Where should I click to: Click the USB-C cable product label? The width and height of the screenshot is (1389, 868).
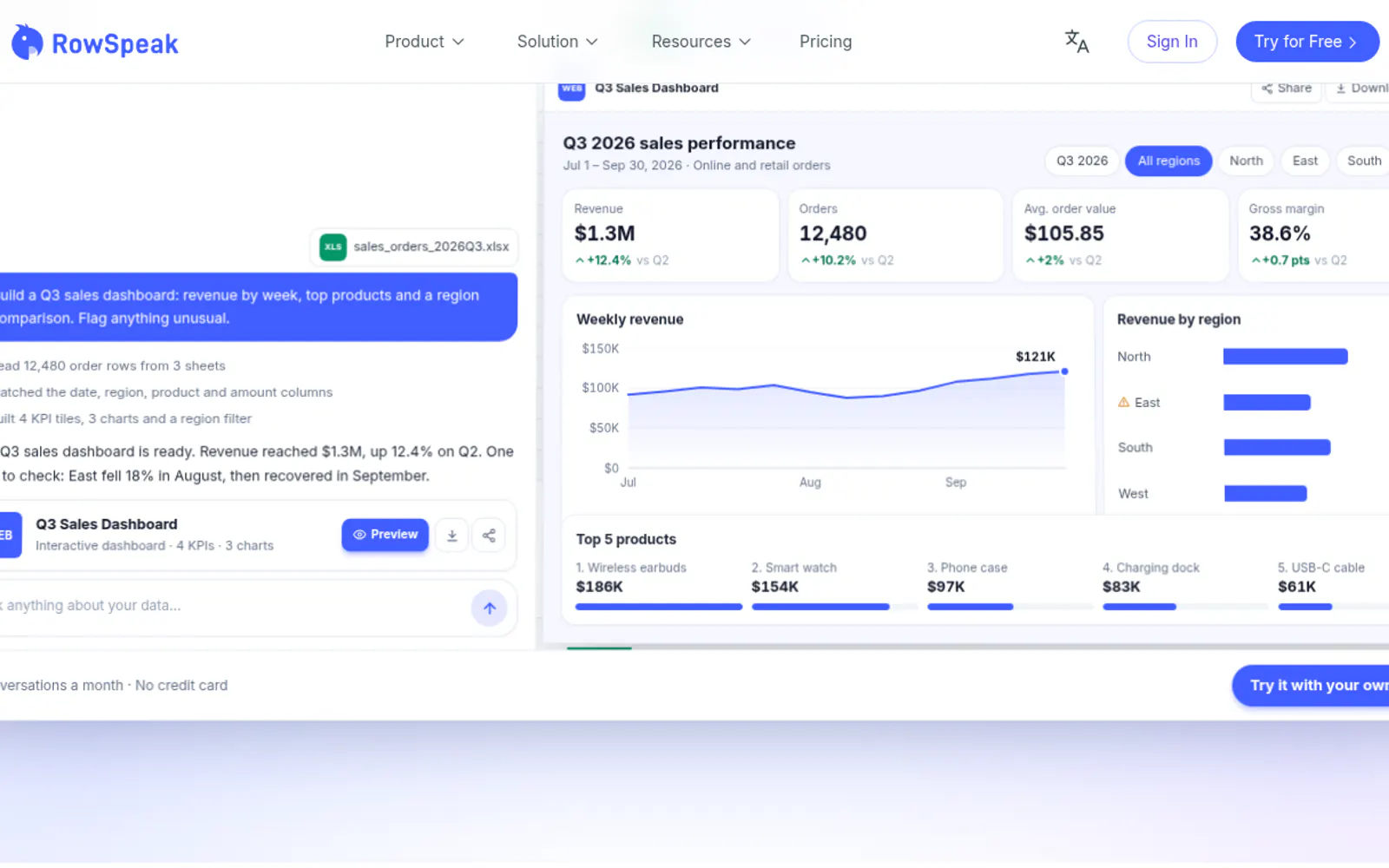[x=1320, y=568]
